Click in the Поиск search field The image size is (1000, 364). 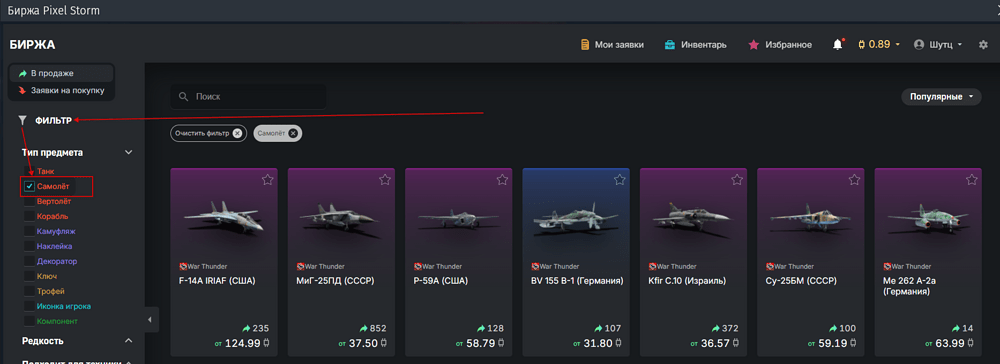[248, 97]
